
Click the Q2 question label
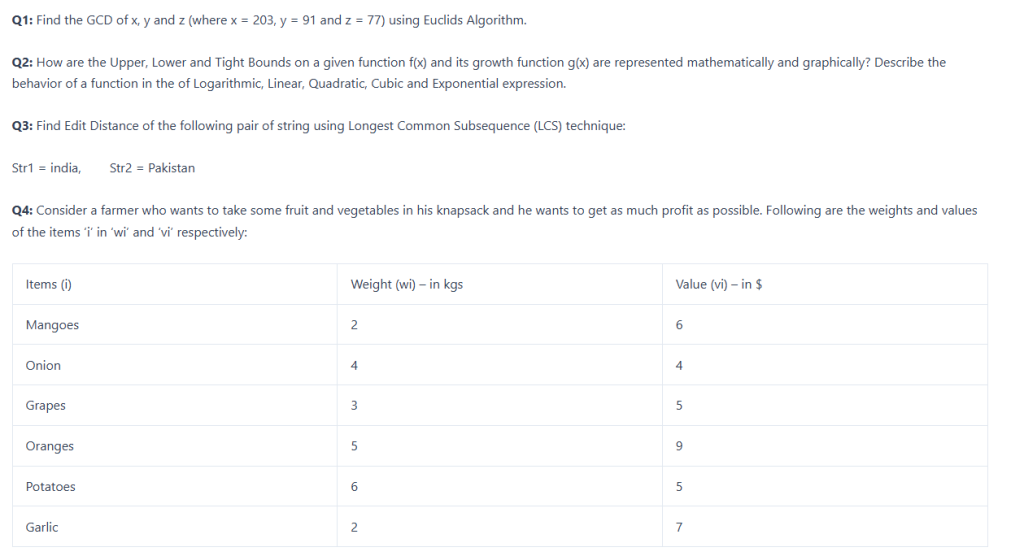click(x=24, y=62)
